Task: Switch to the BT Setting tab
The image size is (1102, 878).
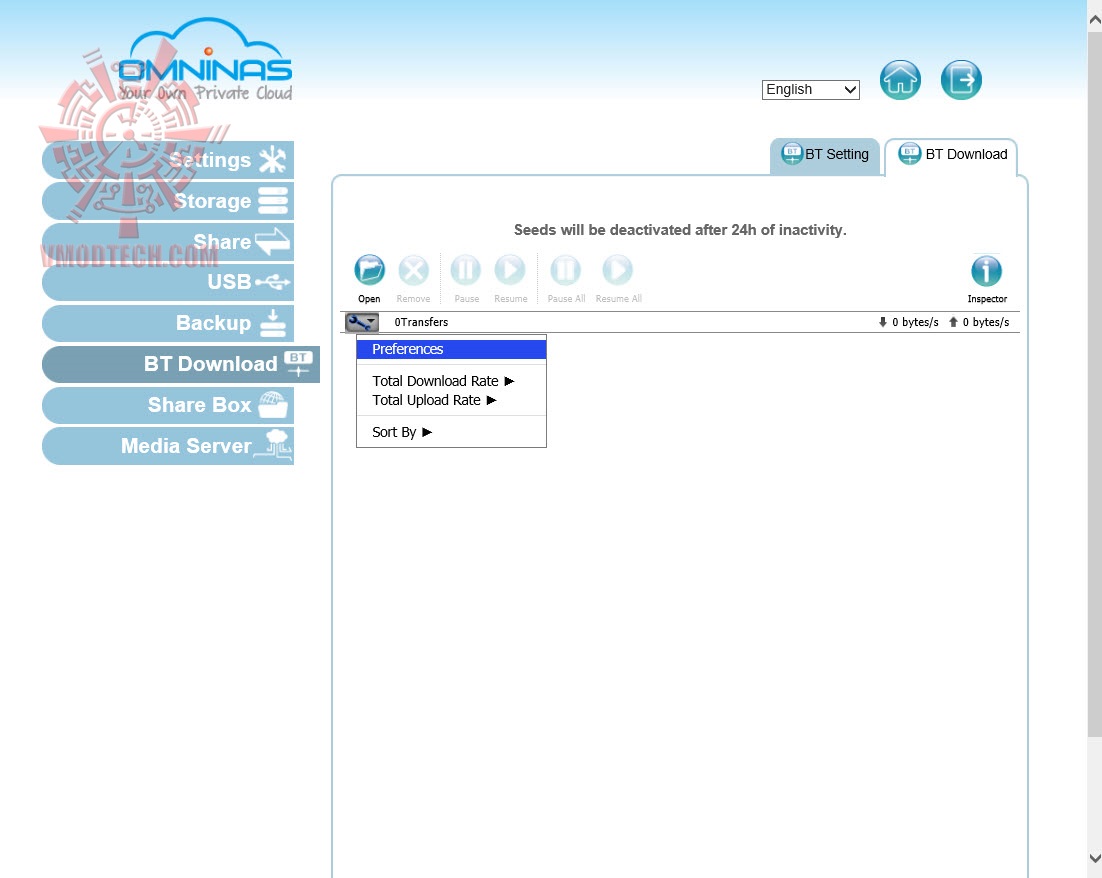Action: 825,155
